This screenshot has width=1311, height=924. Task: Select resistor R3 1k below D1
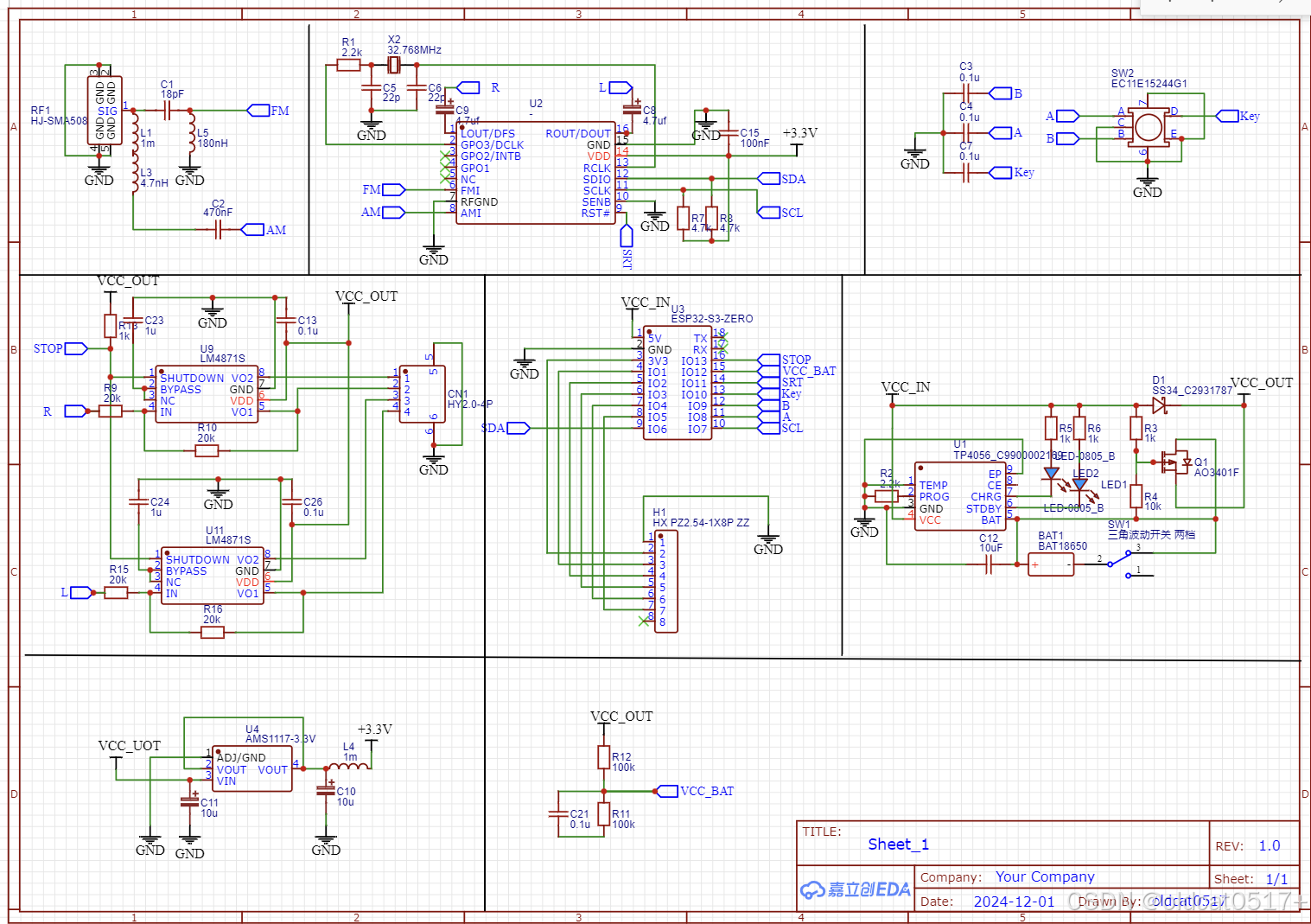click(x=1136, y=428)
